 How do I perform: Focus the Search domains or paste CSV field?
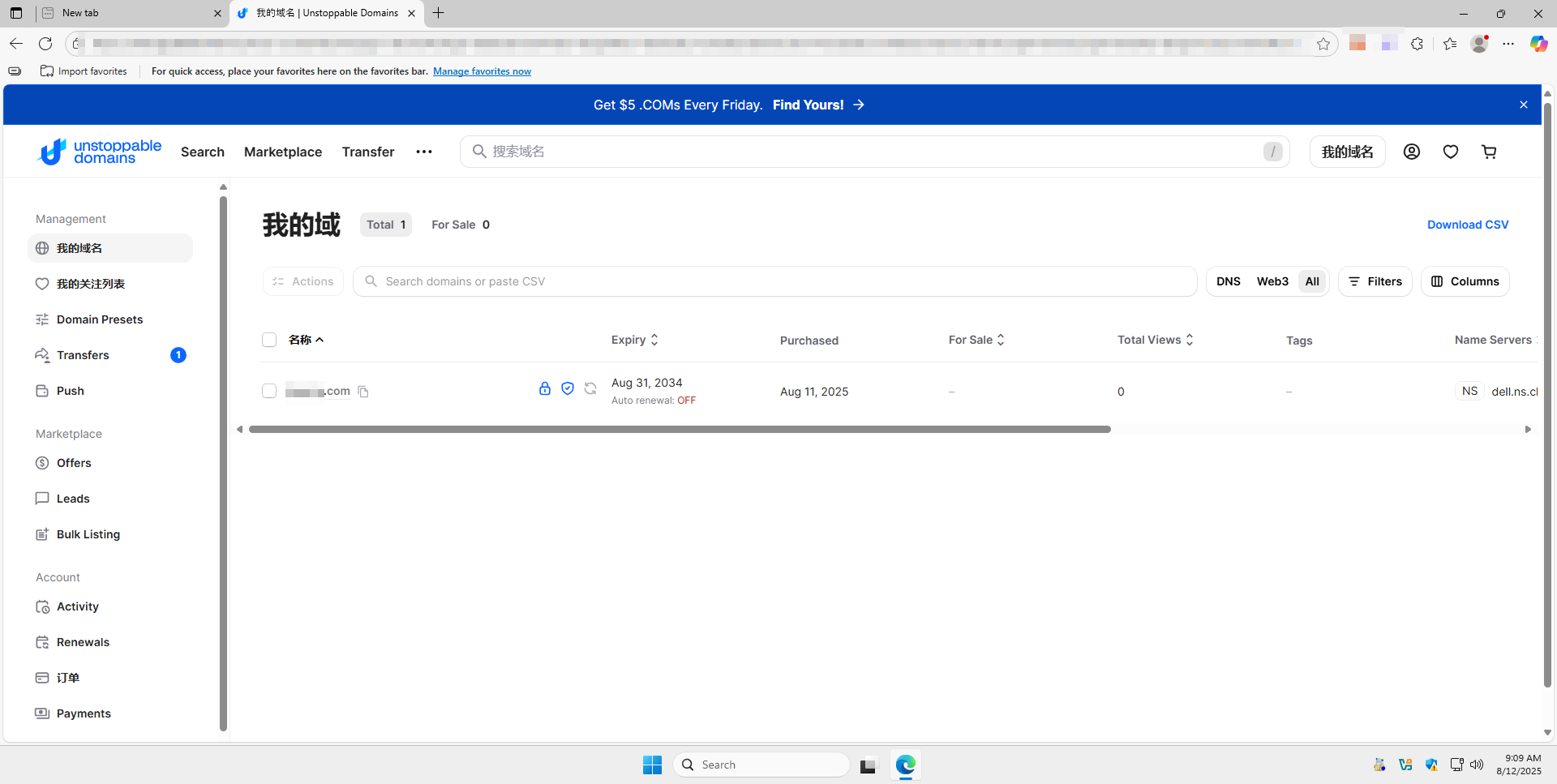pos(774,281)
